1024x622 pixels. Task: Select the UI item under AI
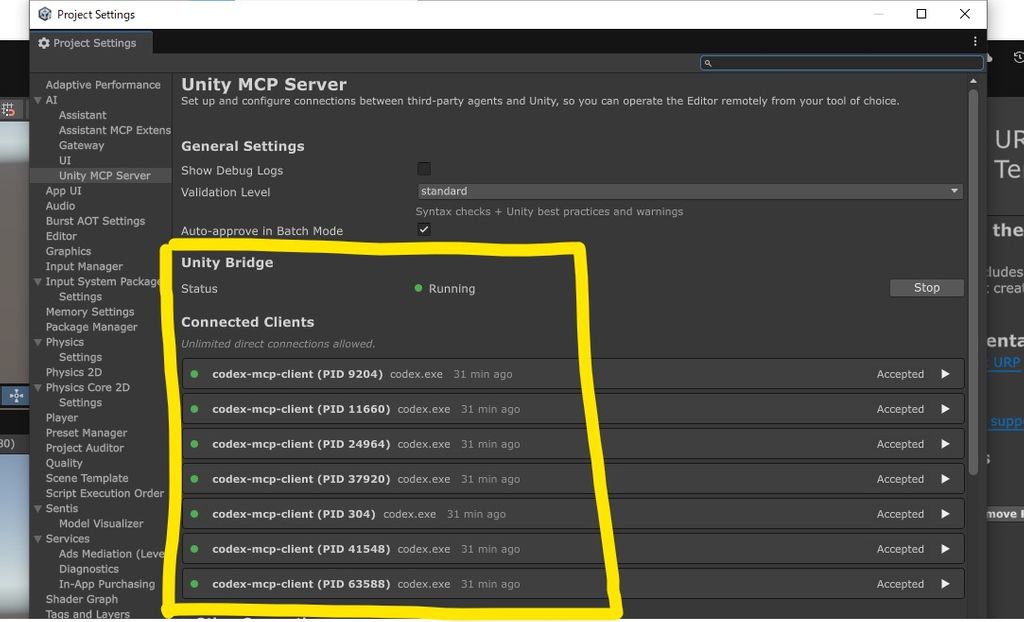65,160
